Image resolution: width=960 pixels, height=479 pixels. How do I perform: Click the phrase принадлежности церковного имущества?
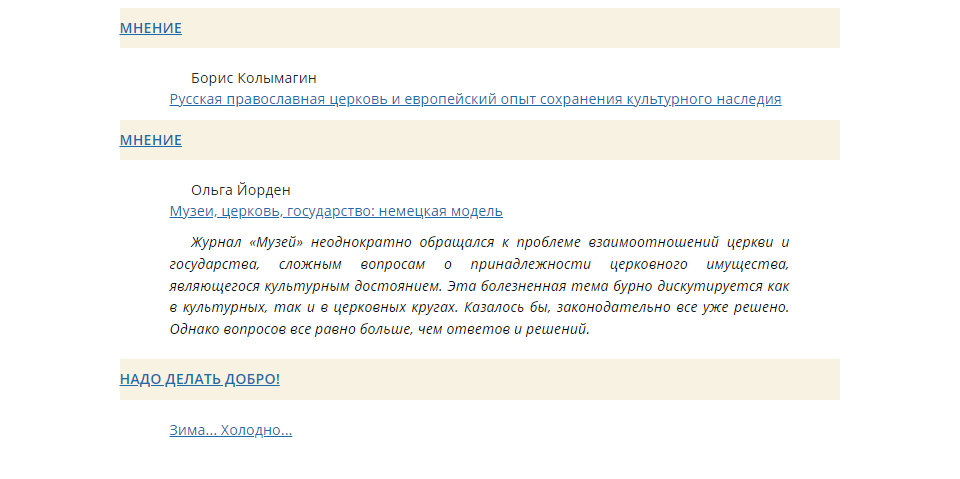630,265
